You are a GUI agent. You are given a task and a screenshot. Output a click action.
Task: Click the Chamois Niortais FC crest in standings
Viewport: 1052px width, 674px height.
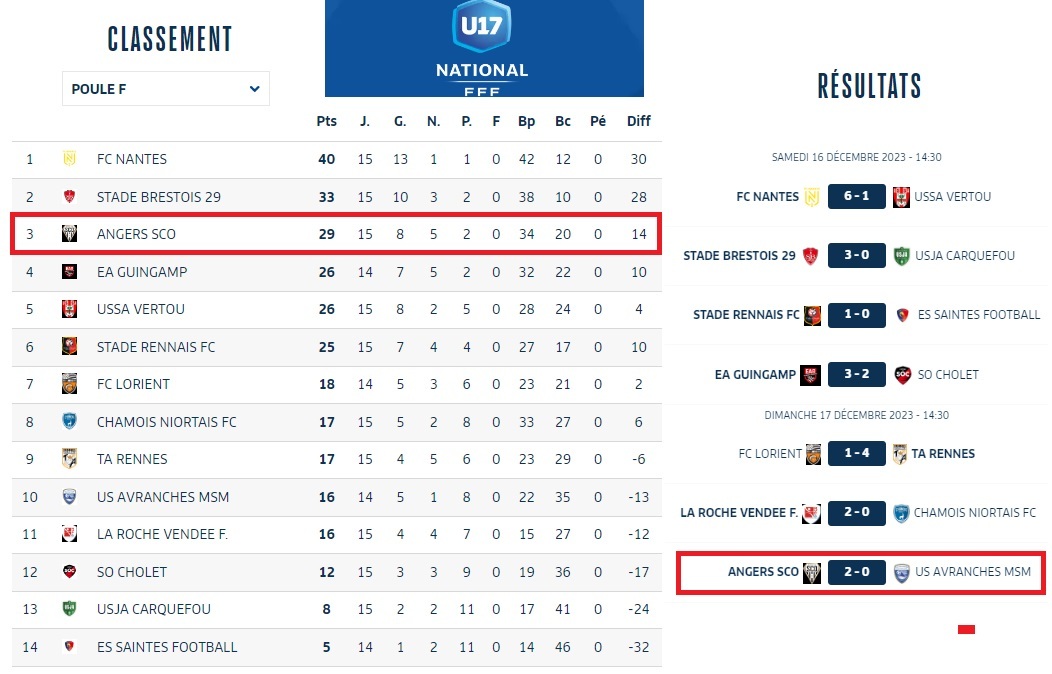70,422
